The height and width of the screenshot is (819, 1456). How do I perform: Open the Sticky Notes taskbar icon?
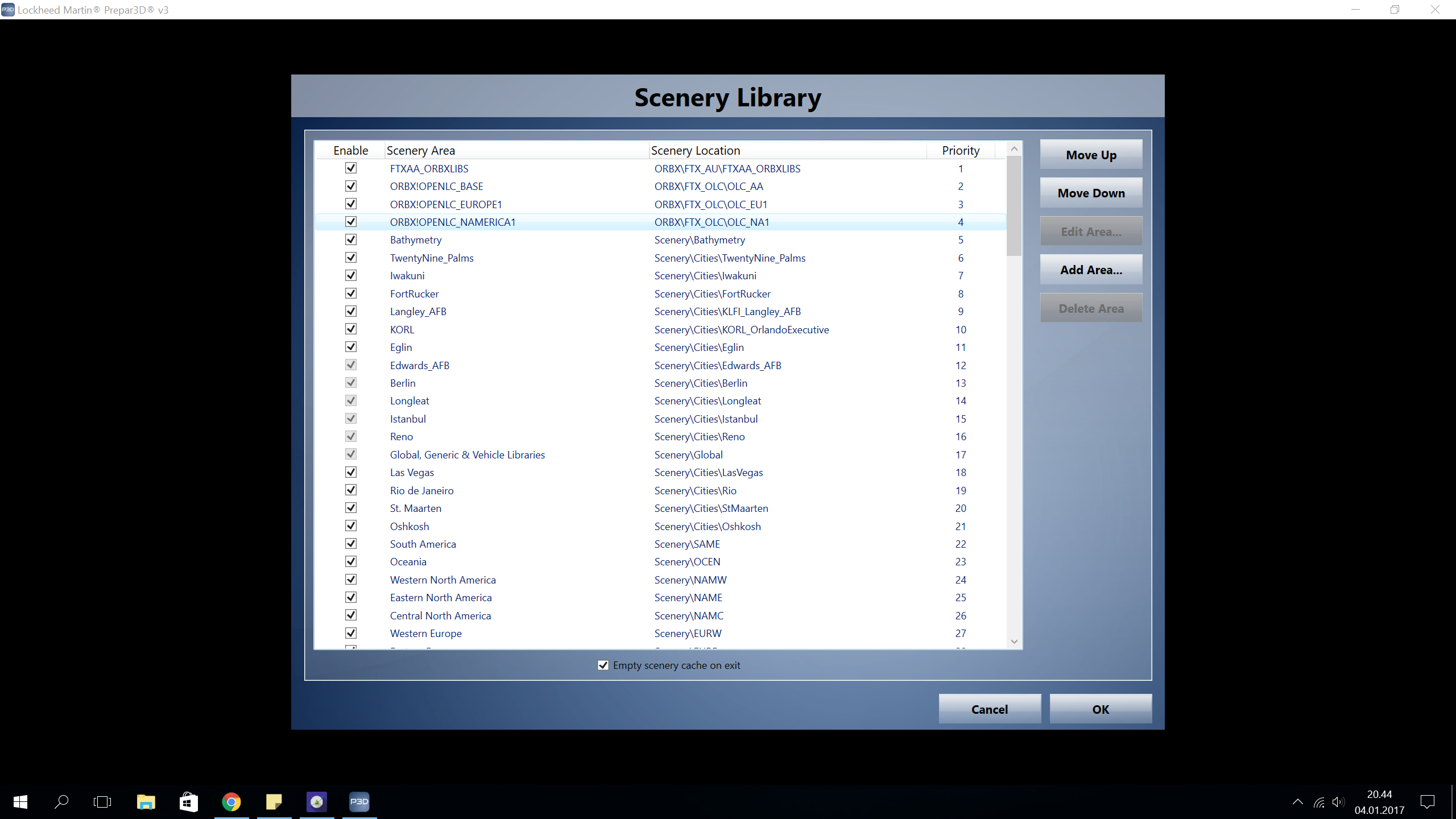click(x=274, y=802)
